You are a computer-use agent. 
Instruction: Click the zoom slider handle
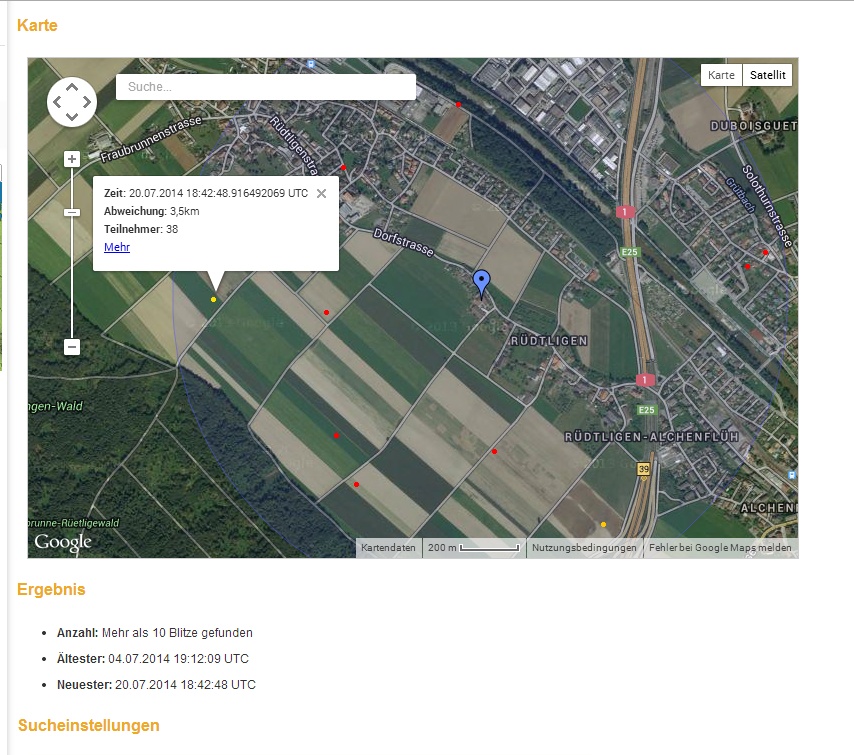[x=72, y=212]
